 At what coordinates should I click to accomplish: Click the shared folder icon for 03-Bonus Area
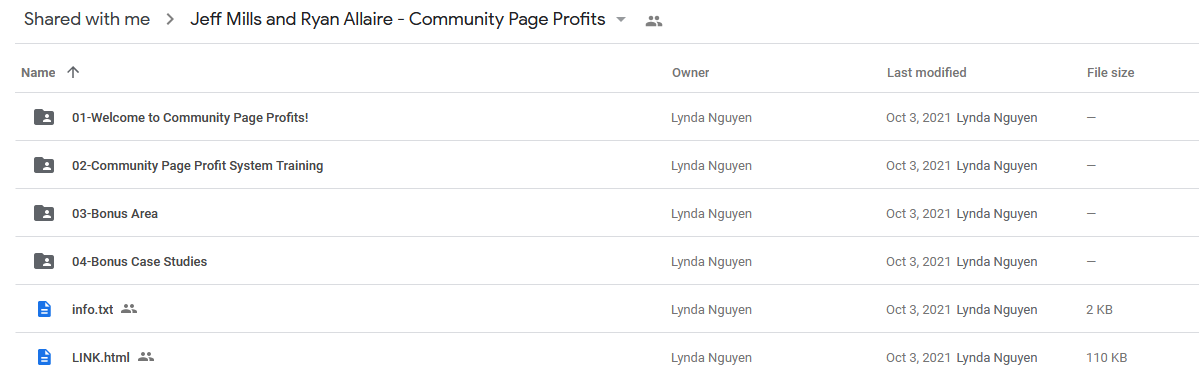[44, 213]
